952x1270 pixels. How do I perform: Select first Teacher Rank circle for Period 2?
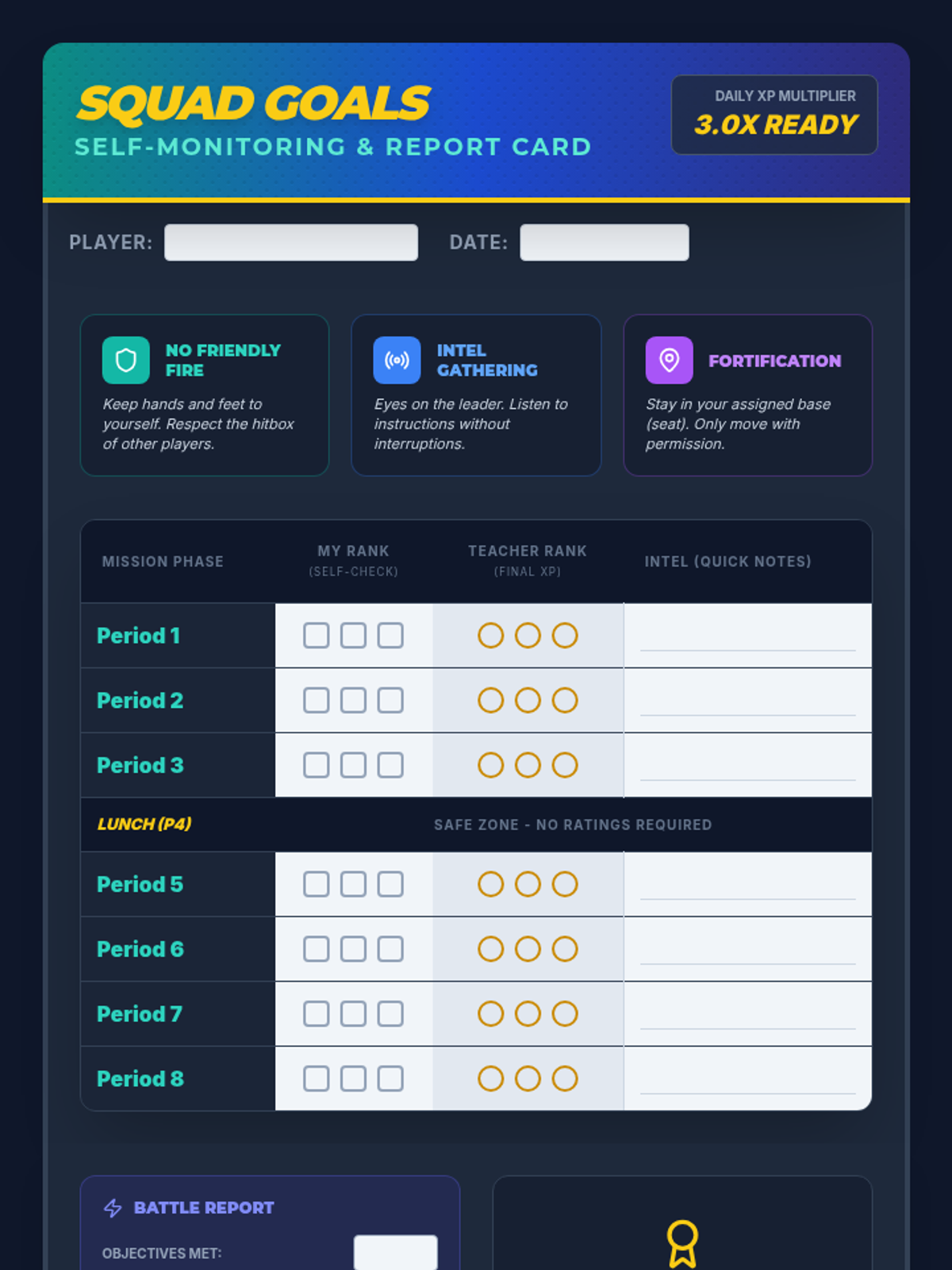coord(491,701)
